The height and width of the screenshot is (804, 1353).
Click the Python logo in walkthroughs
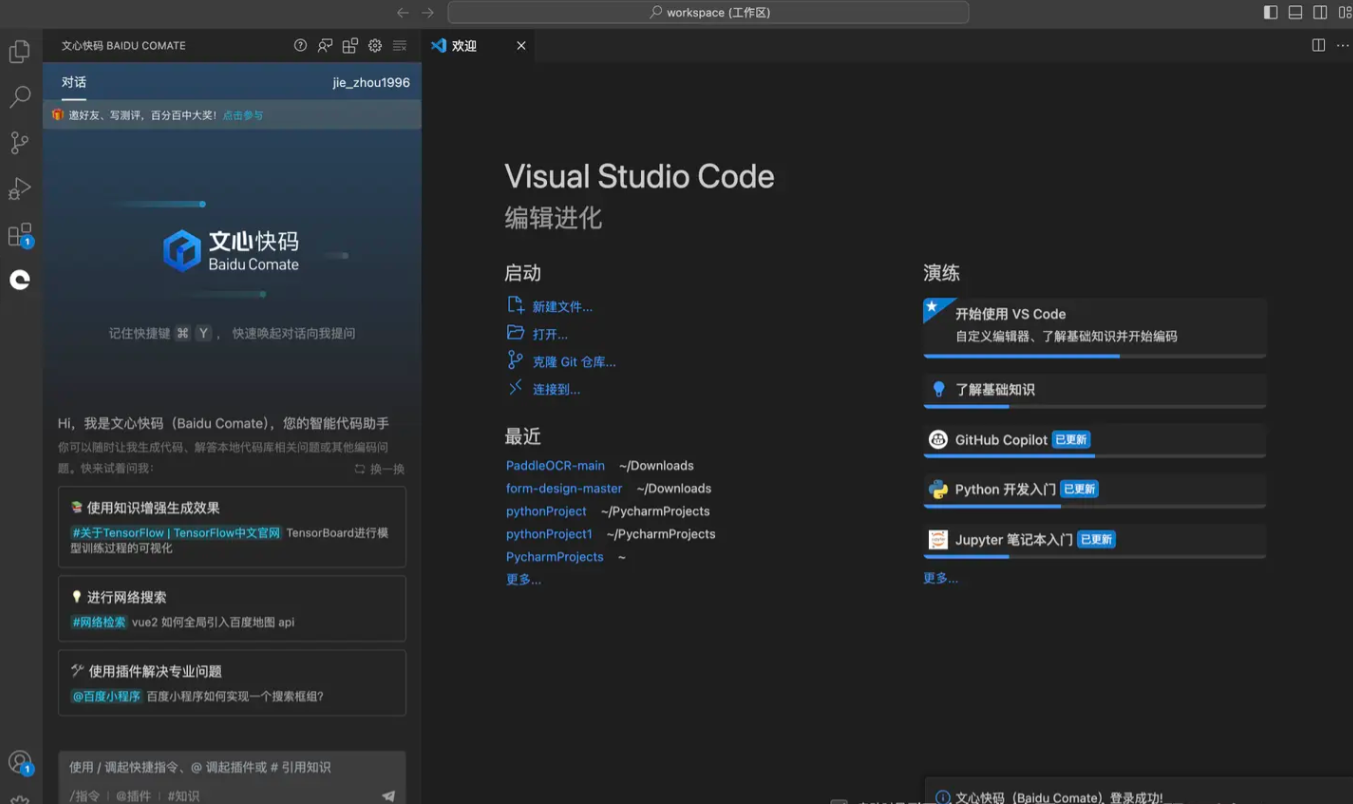point(938,489)
